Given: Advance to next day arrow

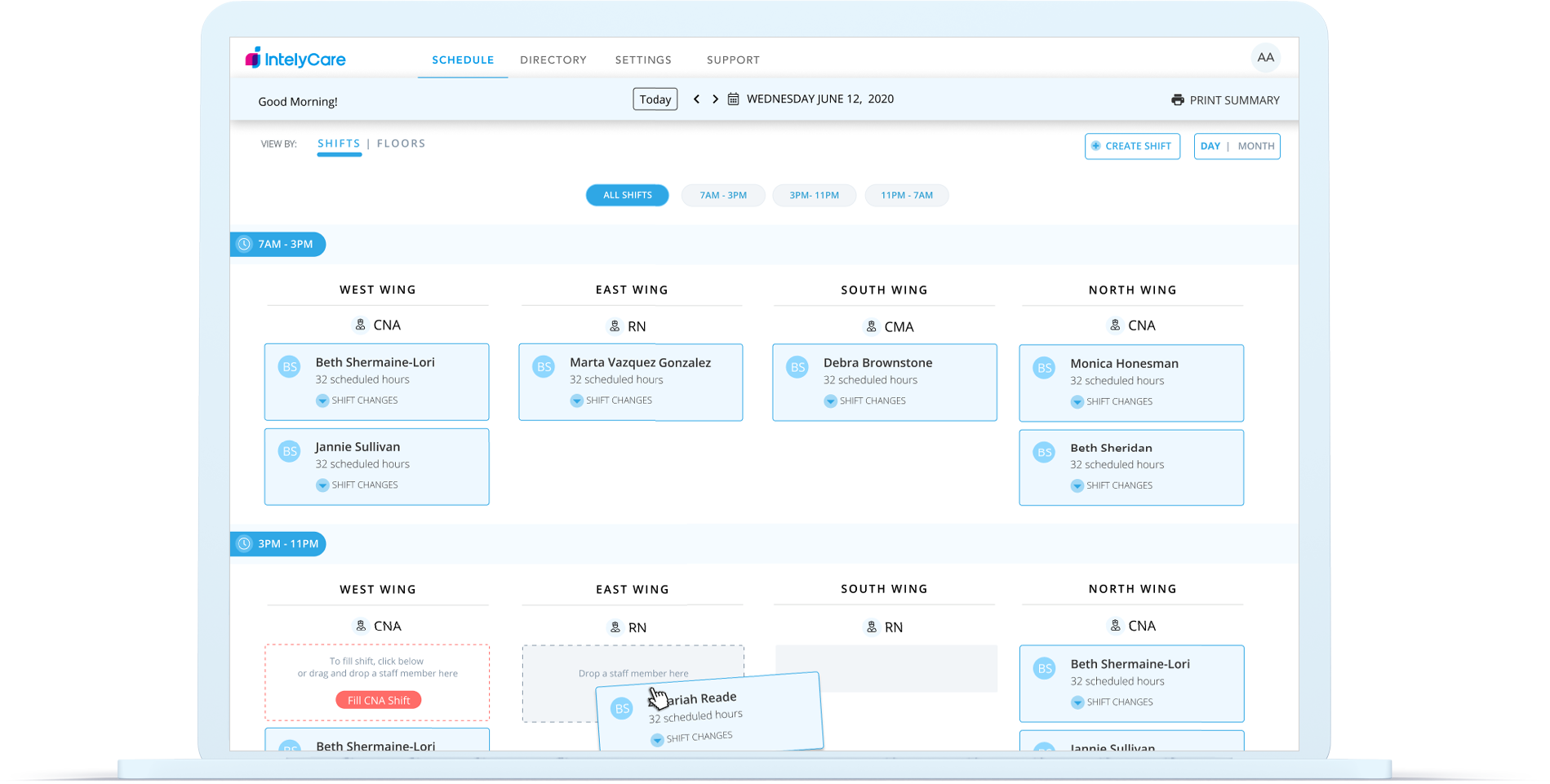Looking at the screenshot, I should (x=715, y=99).
